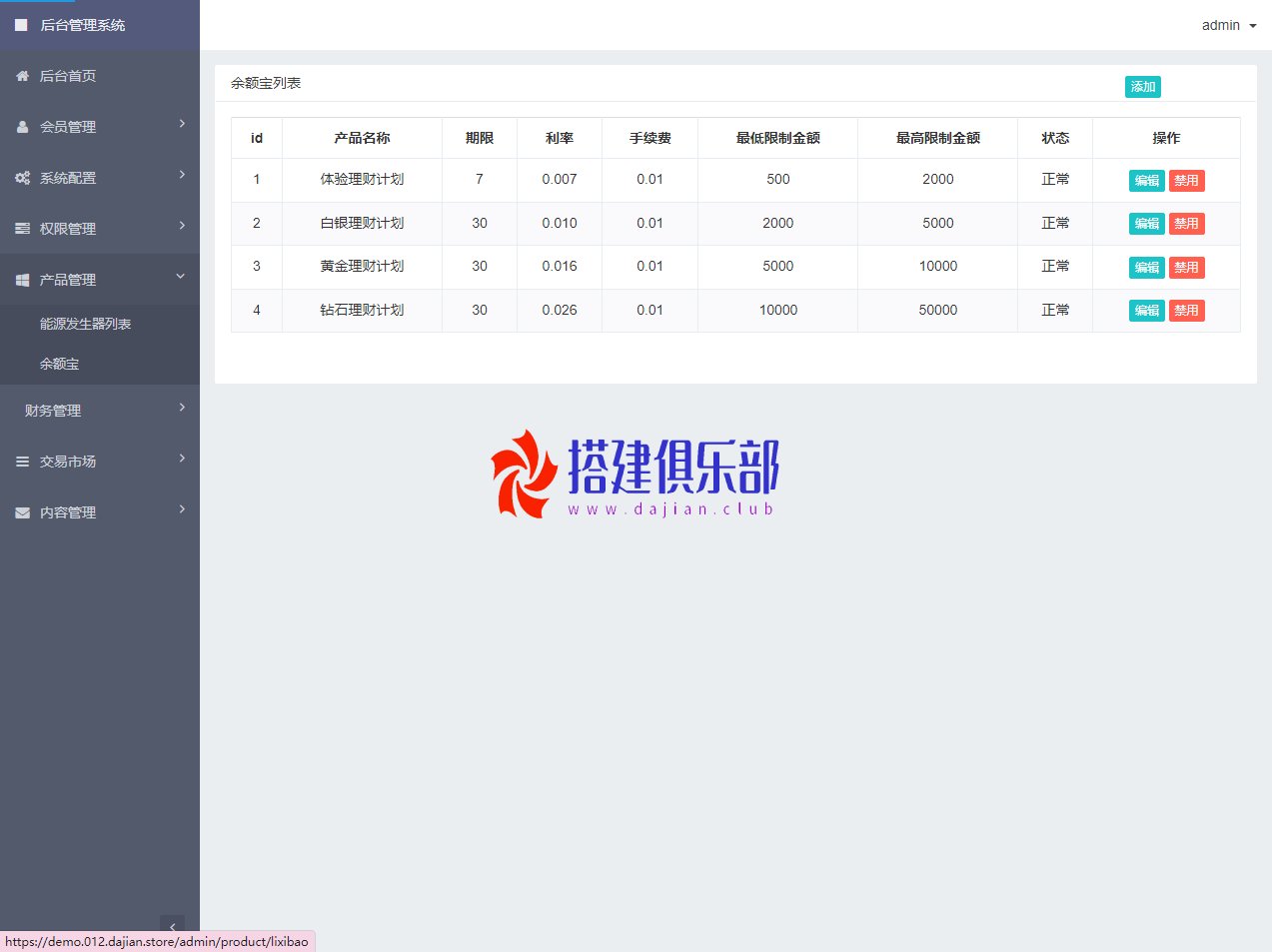Click the gears icon for 系统配置
This screenshot has width=1272, height=952.
22,178
